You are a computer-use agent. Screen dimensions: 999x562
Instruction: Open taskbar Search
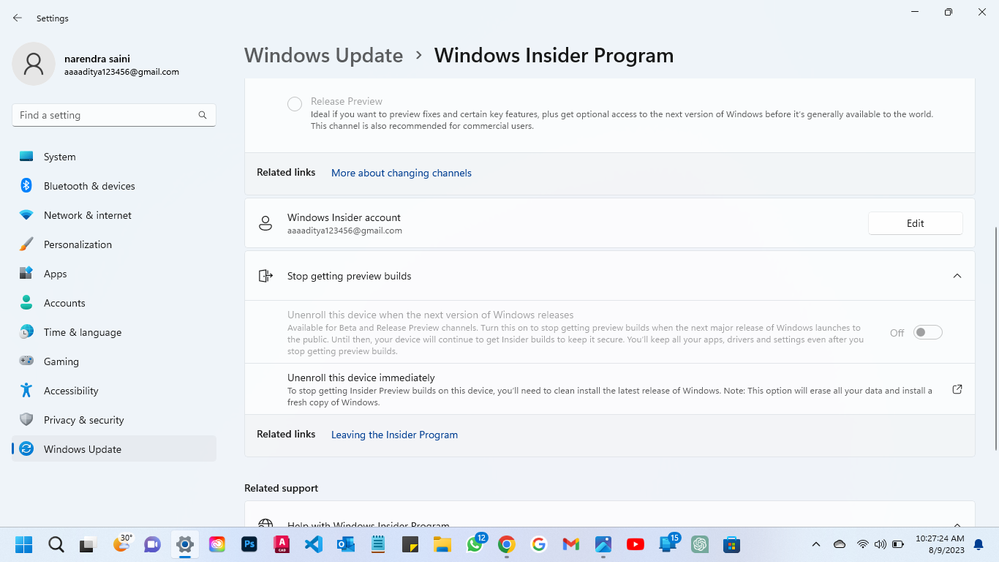(56, 545)
